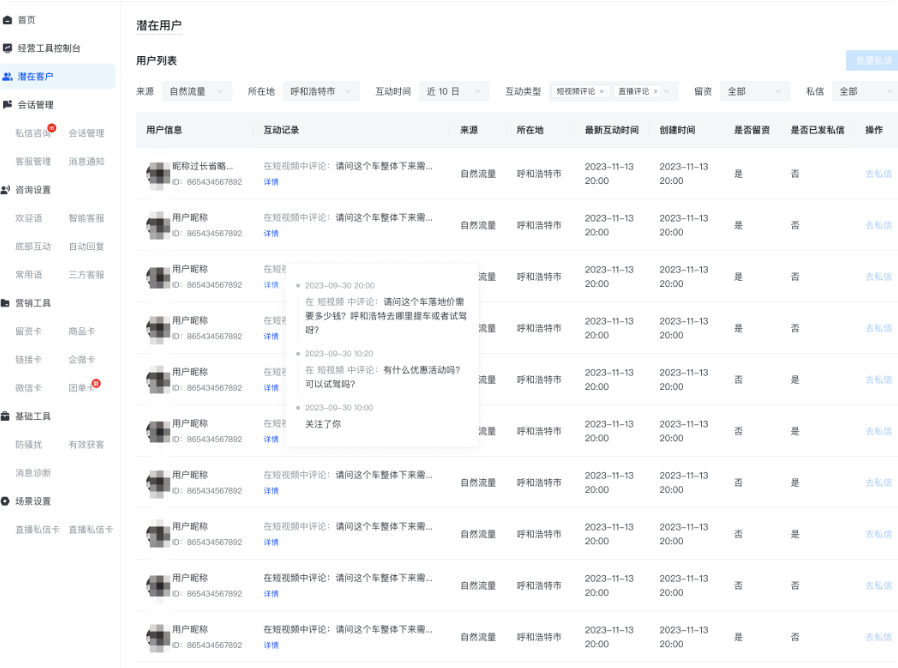
Task: Click the 潜在客户 people icon
Action: 7,76
